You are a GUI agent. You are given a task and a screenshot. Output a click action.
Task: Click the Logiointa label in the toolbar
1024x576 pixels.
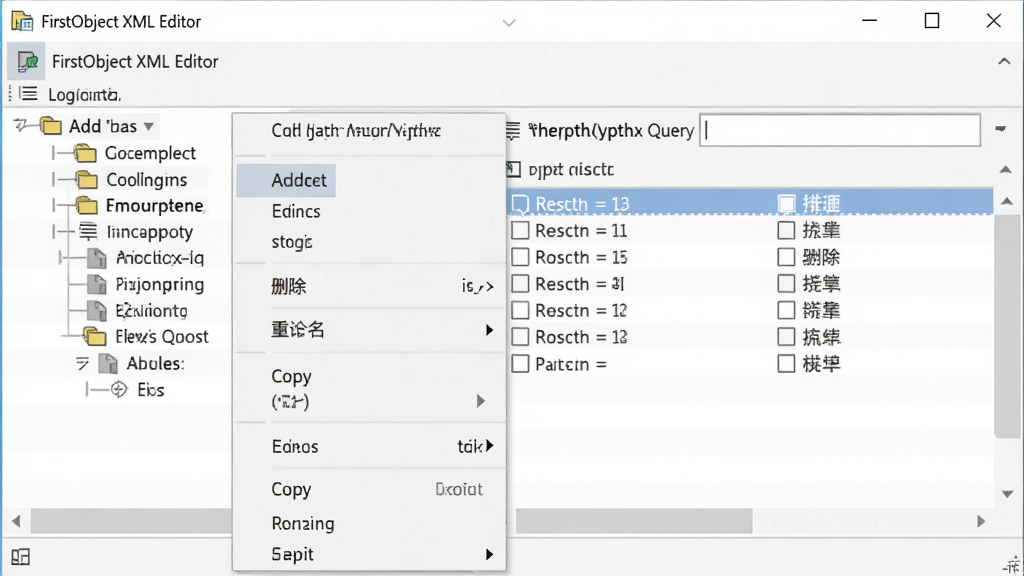pos(84,95)
